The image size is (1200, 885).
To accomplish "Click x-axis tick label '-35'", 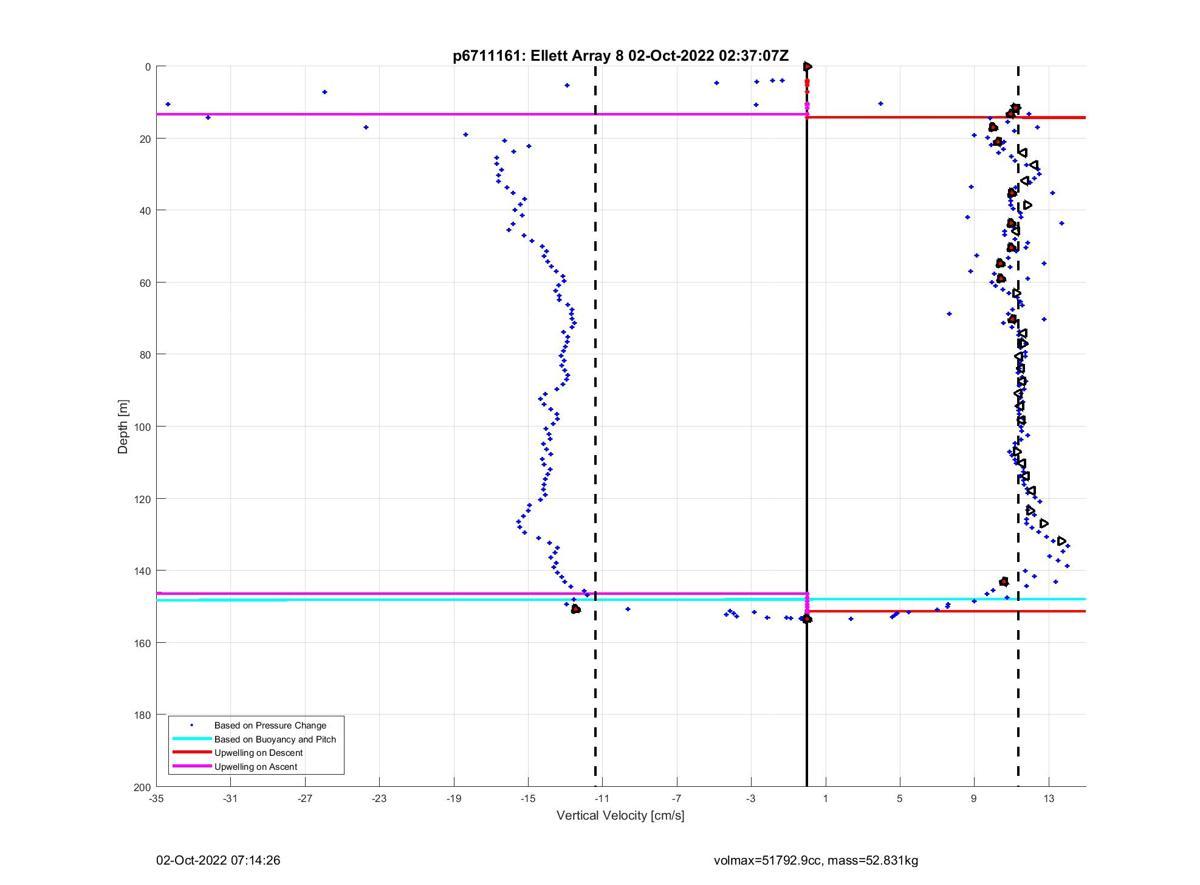I will coord(156,798).
